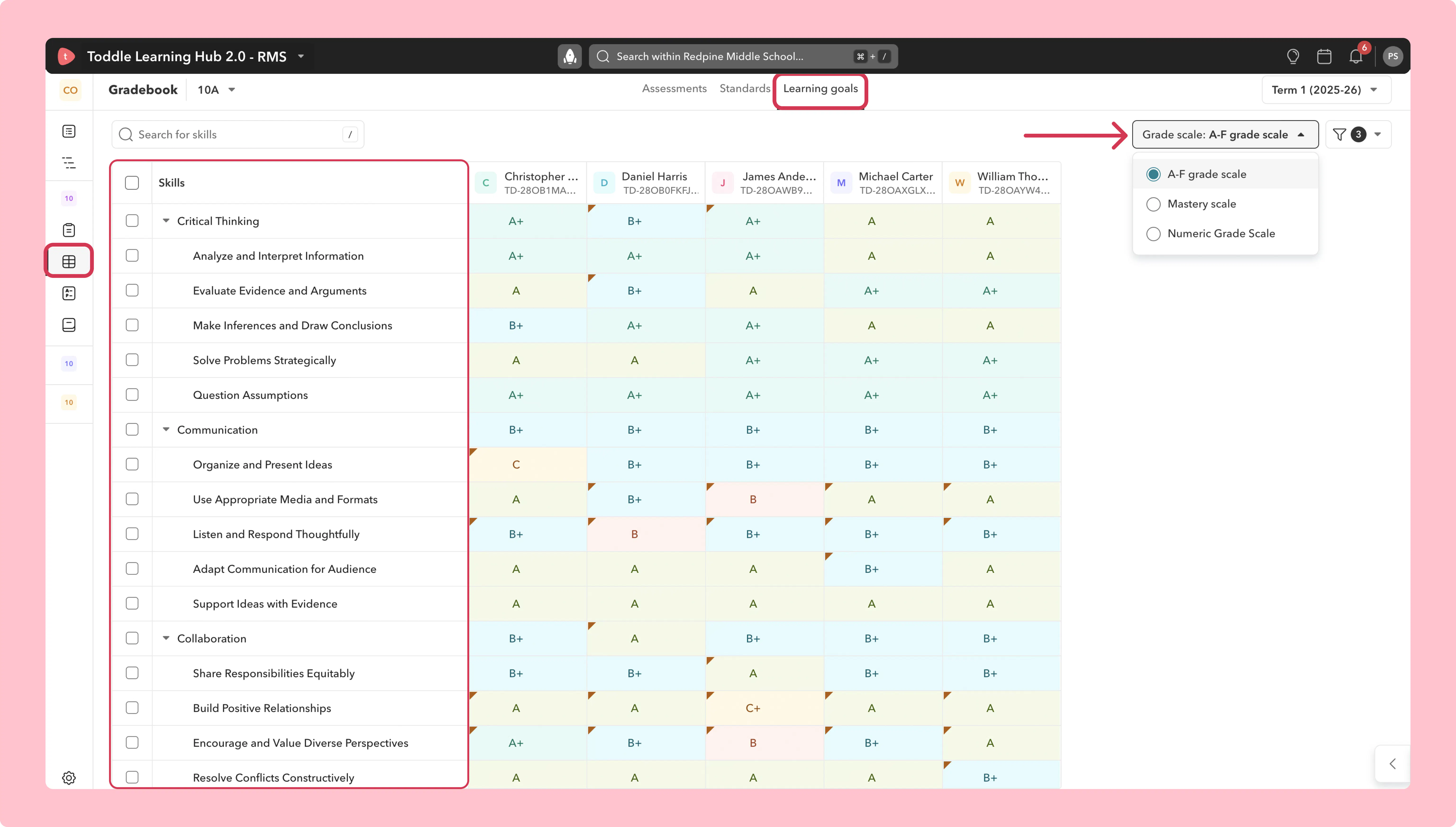The image size is (1456, 827).
Task: Check Evaluate Evidence and Arguments checkbox
Action: [x=132, y=290]
